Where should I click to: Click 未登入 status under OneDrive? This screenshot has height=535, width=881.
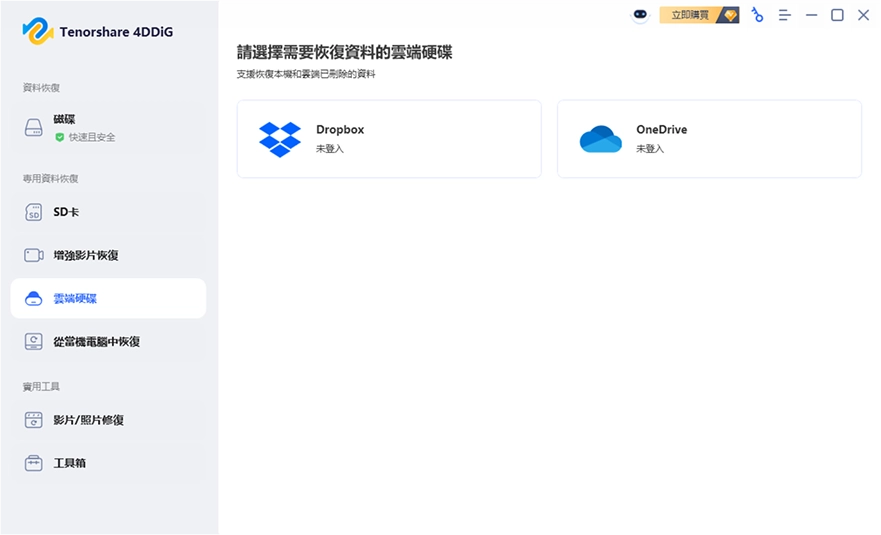[x=650, y=149]
